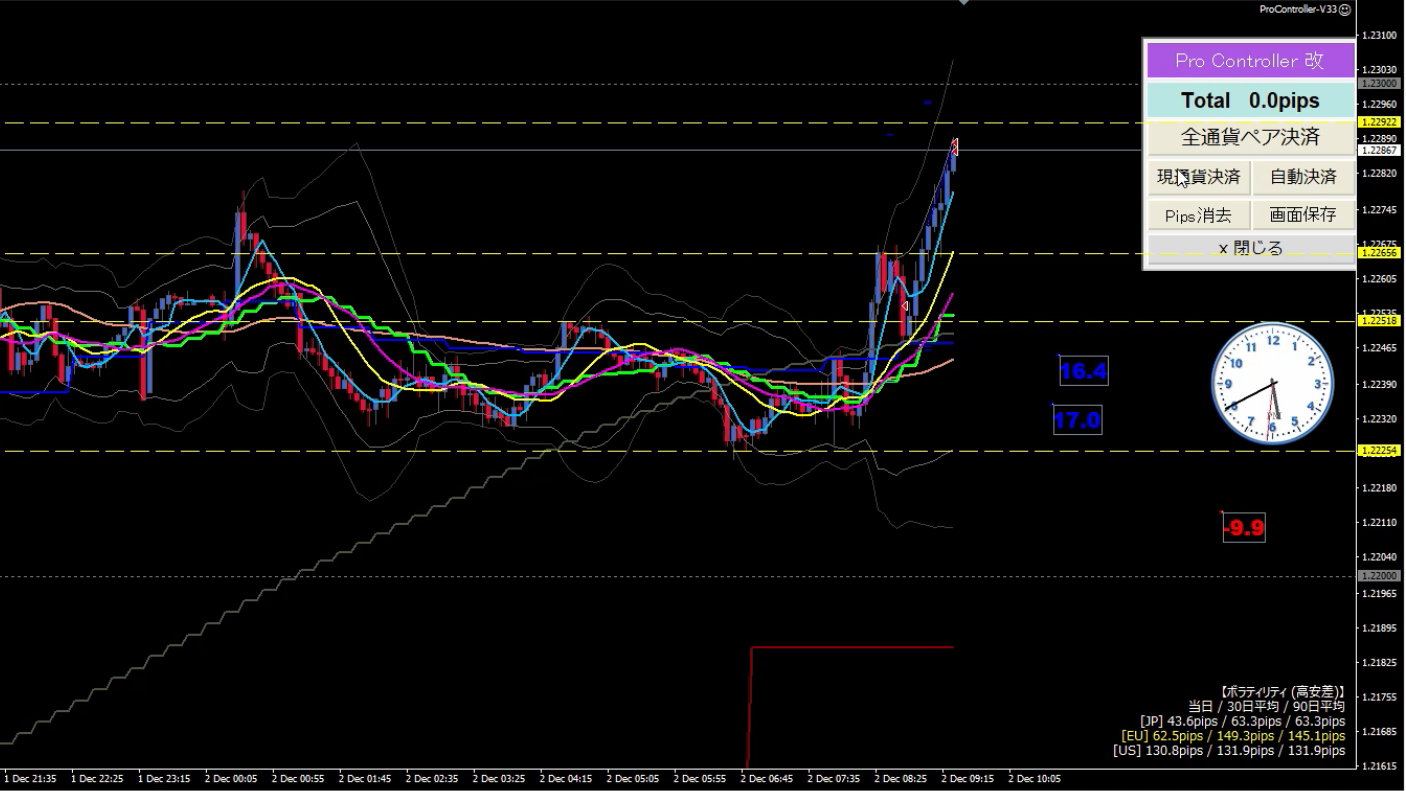
Task: Click the 1 Dec 21:35 time label
Action: click(30, 778)
